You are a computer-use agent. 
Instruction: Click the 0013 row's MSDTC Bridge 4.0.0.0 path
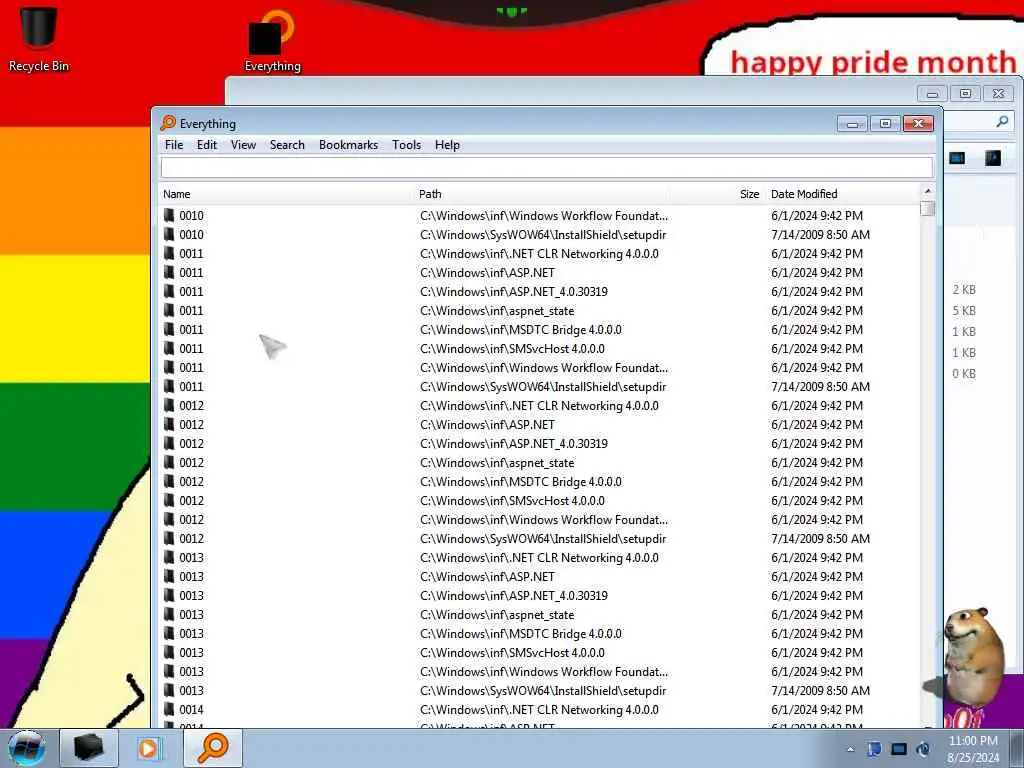coord(520,633)
